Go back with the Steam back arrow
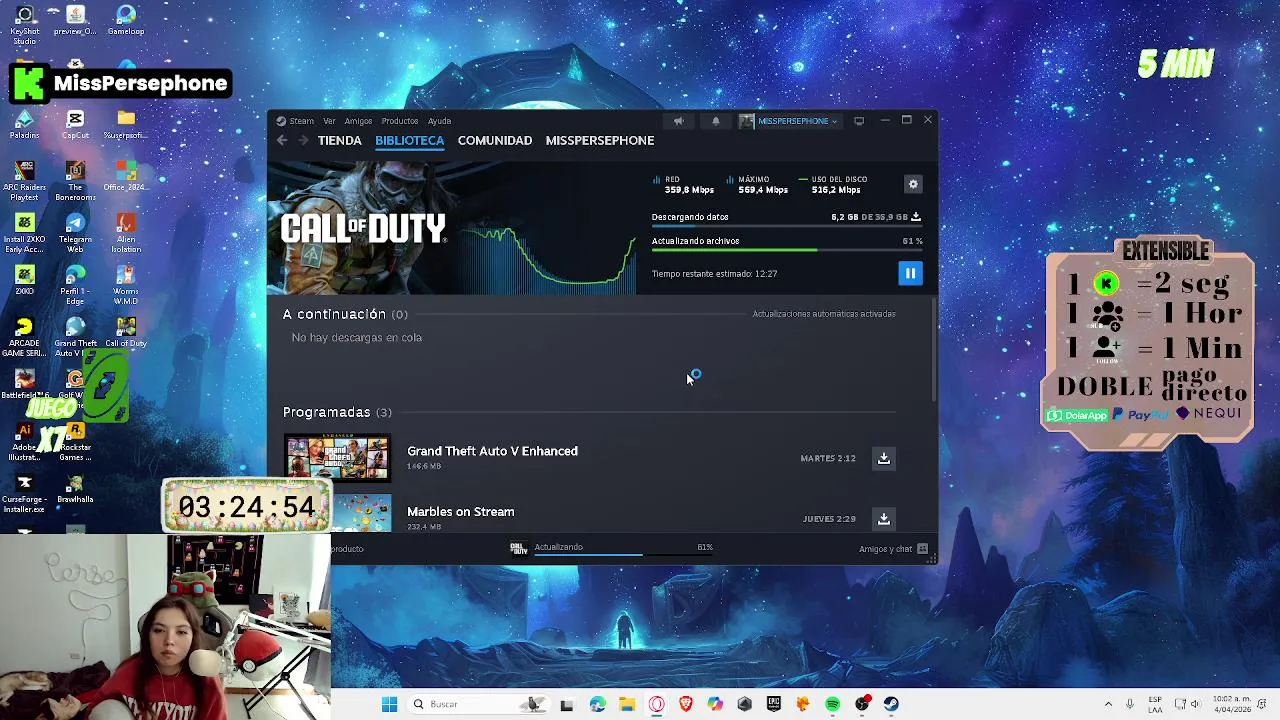The width and height of the screenshot is (1280, 720). pos(282,141)
